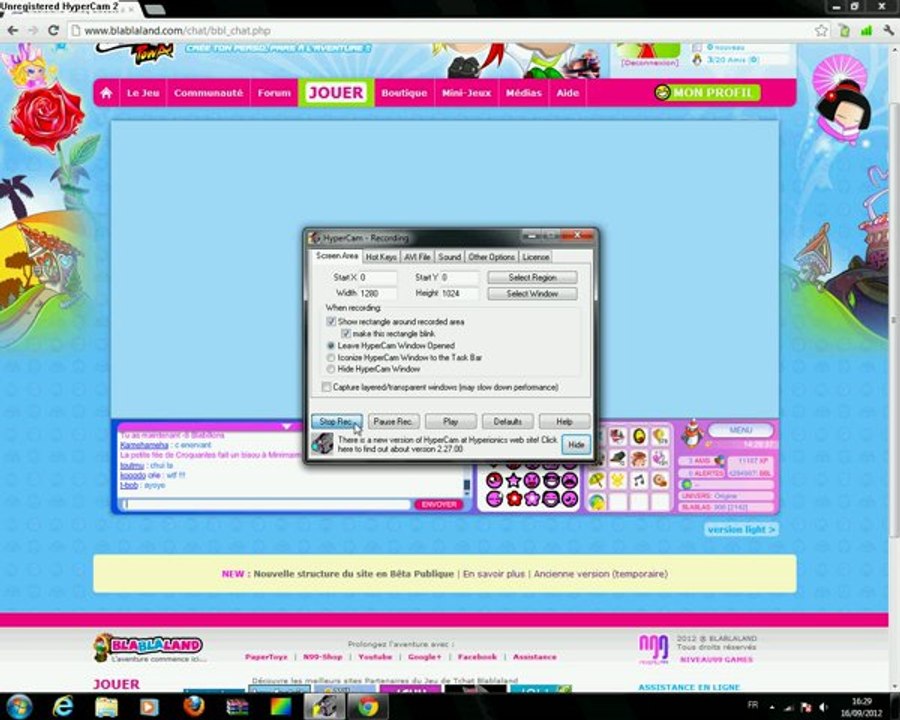Screen dimensions: 900x720
Task: Enable Capture layered/transparent windows checkbox
Action: click(326, 387)
